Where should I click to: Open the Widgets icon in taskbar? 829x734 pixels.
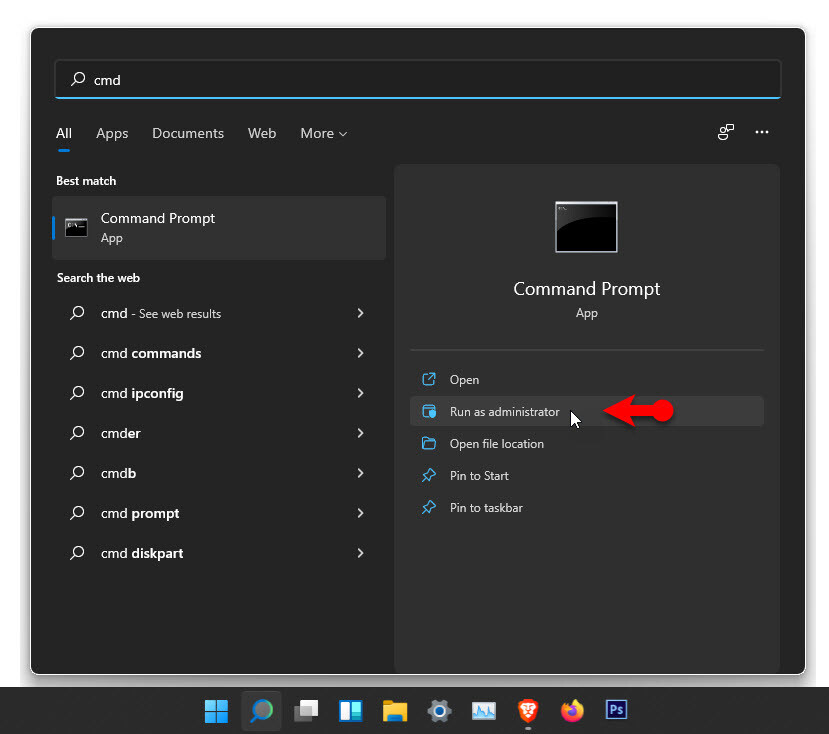point(351,711)
